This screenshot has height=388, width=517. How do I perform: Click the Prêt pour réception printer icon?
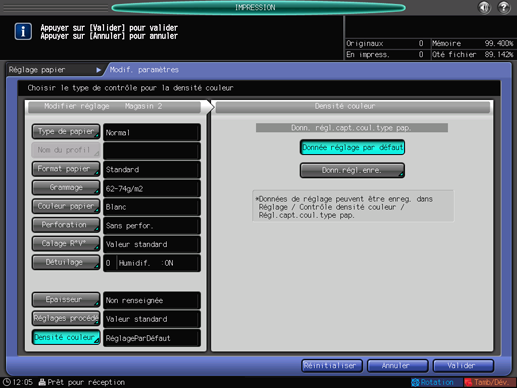tap(42, 382)
